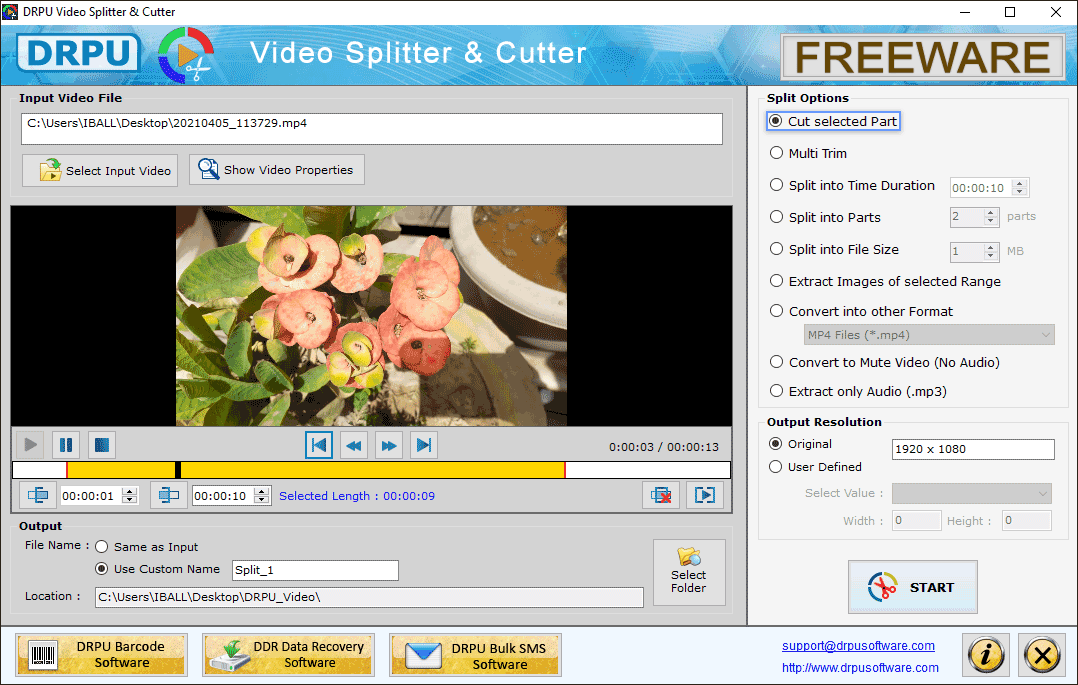1078x685 pixels.
Task: Set start marker at current position
Action: point(38,495)
